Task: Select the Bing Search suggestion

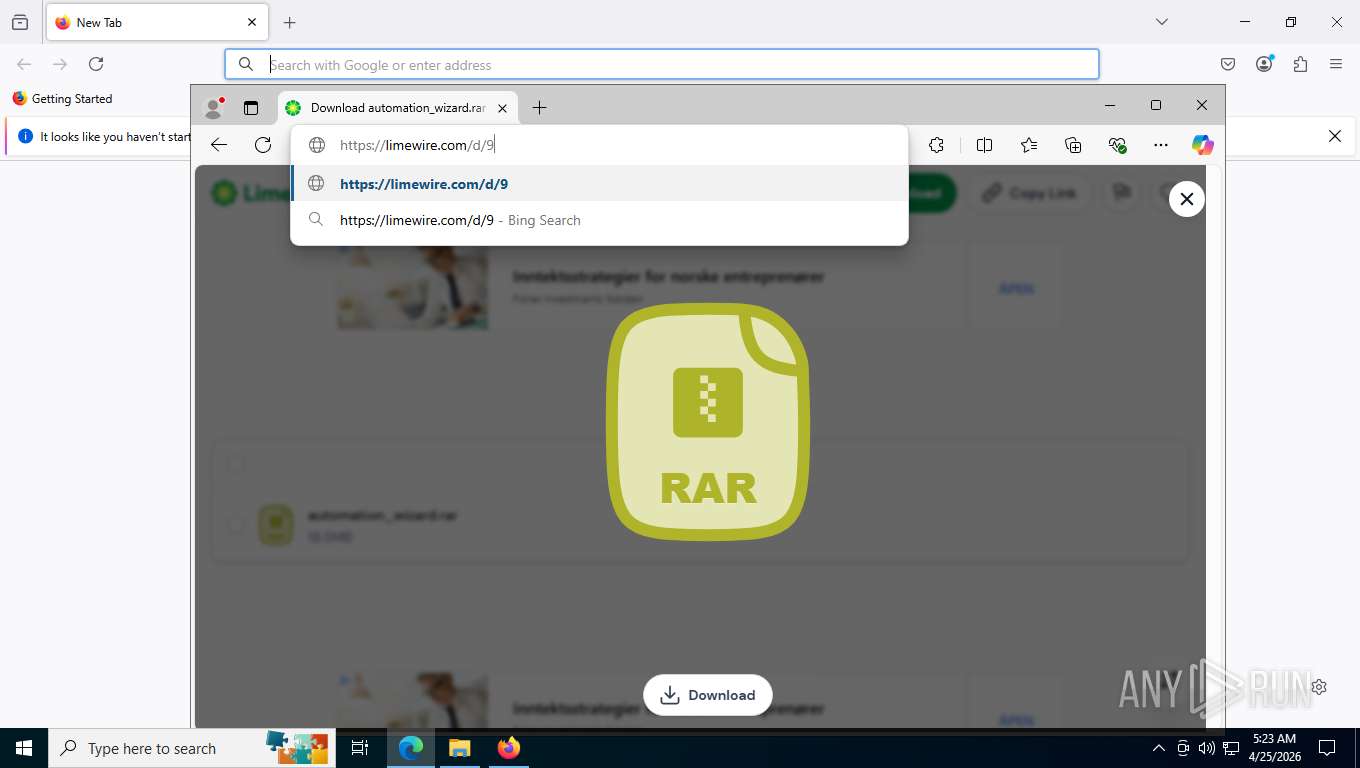Action: pos(599,220)
